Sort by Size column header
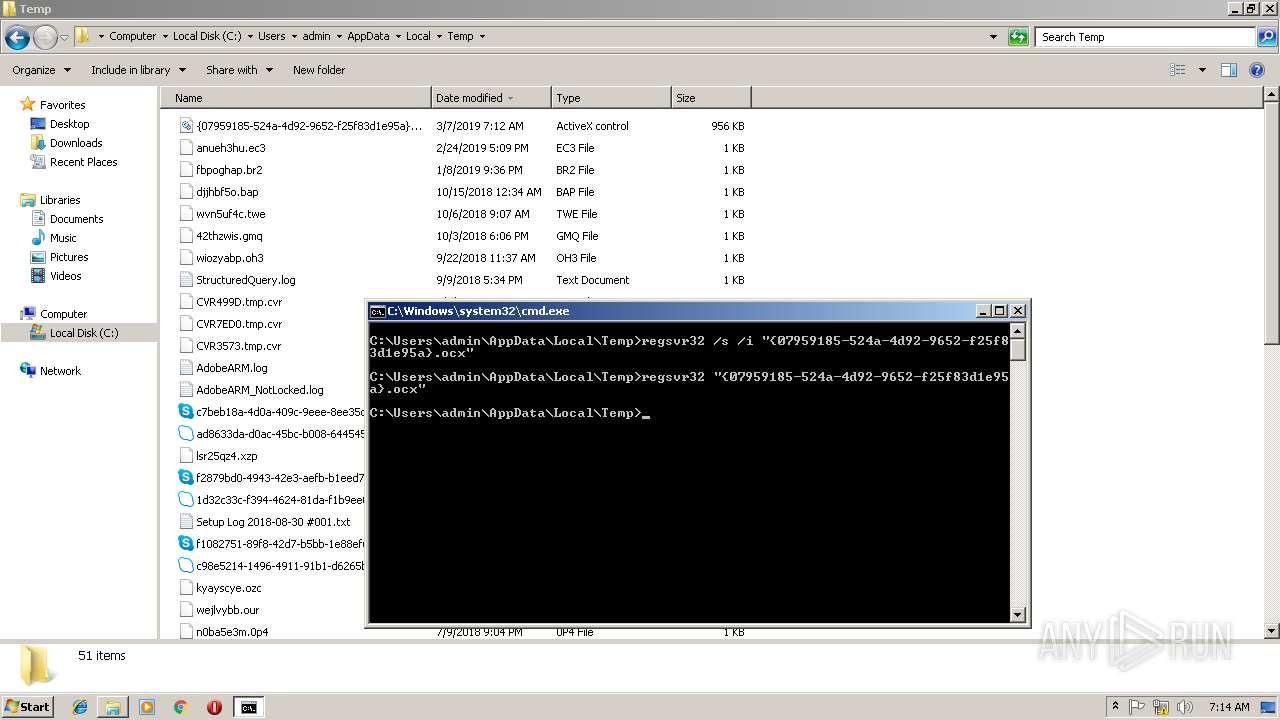The image size is (1280, 720). coord(711,98)
